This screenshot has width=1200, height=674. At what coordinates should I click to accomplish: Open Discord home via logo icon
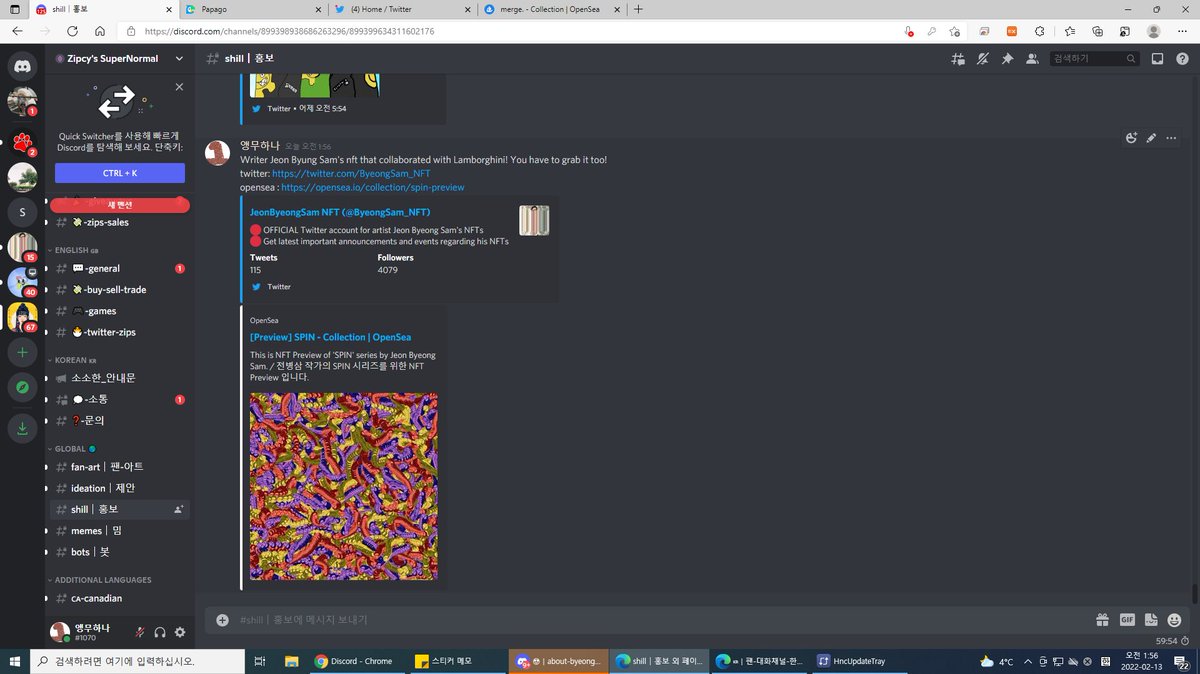pyautogui.click(x=22, y=66)
